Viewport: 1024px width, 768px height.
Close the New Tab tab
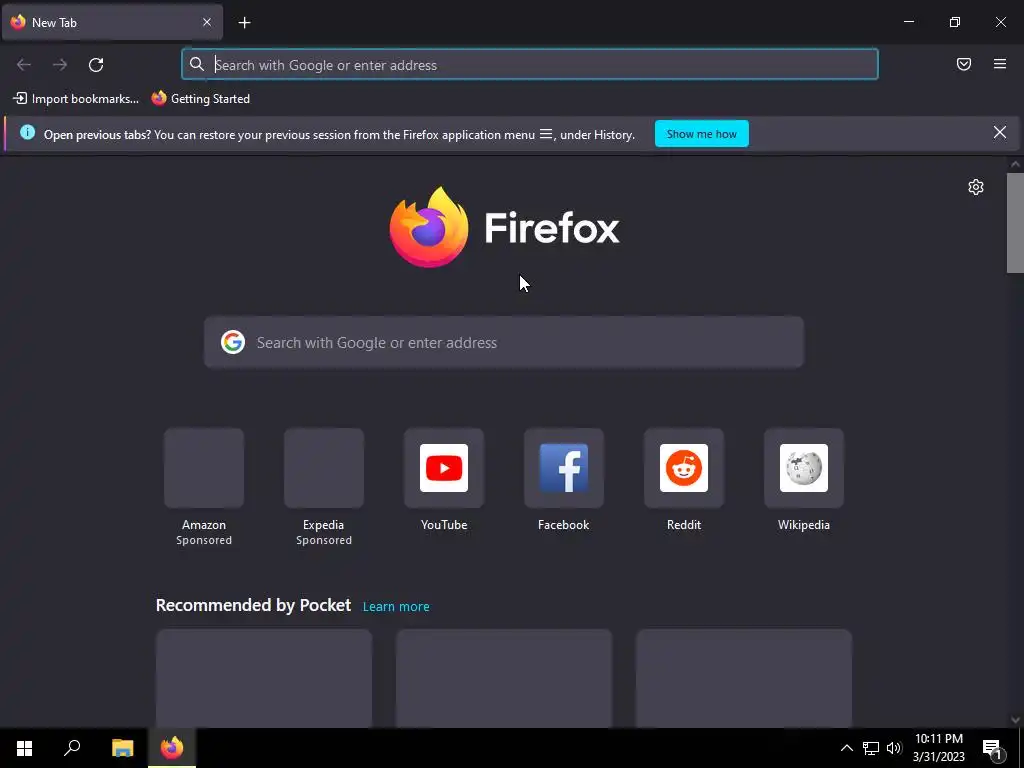pos(207,22)
